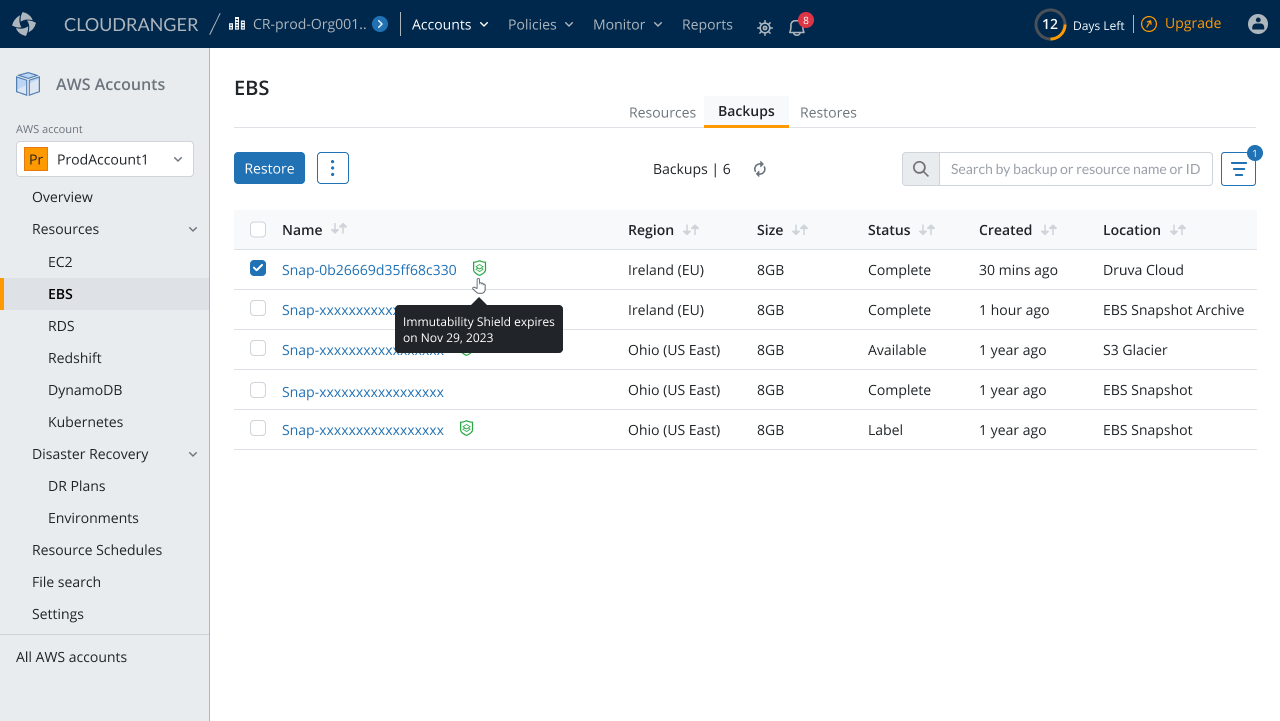The width and height of the screenshot is (1280, 721).
Task: Click the AWS Accounts cube icon
Action: tap(28, 84)
